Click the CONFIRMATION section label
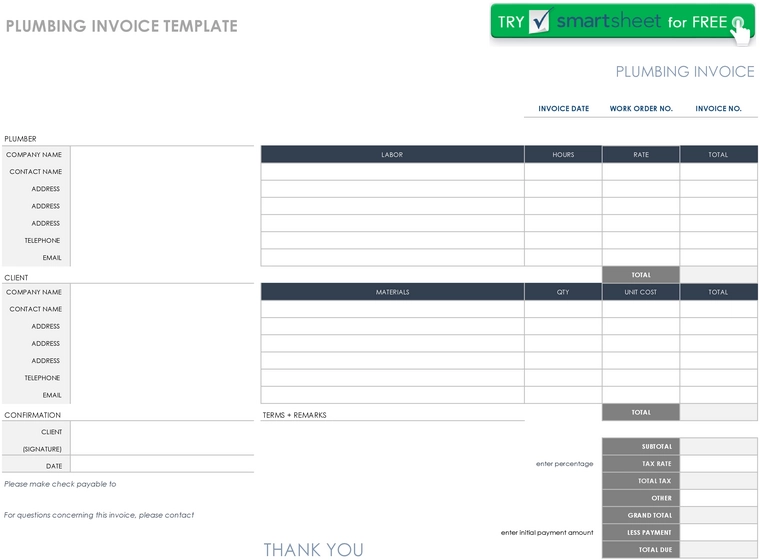The image size is (760, 560). (x=32, y=415)
